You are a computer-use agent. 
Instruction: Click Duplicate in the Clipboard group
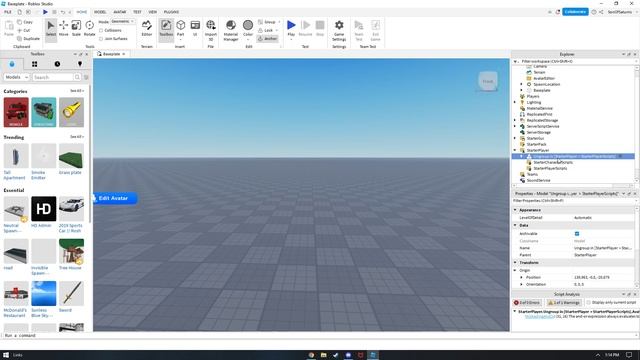29,38
